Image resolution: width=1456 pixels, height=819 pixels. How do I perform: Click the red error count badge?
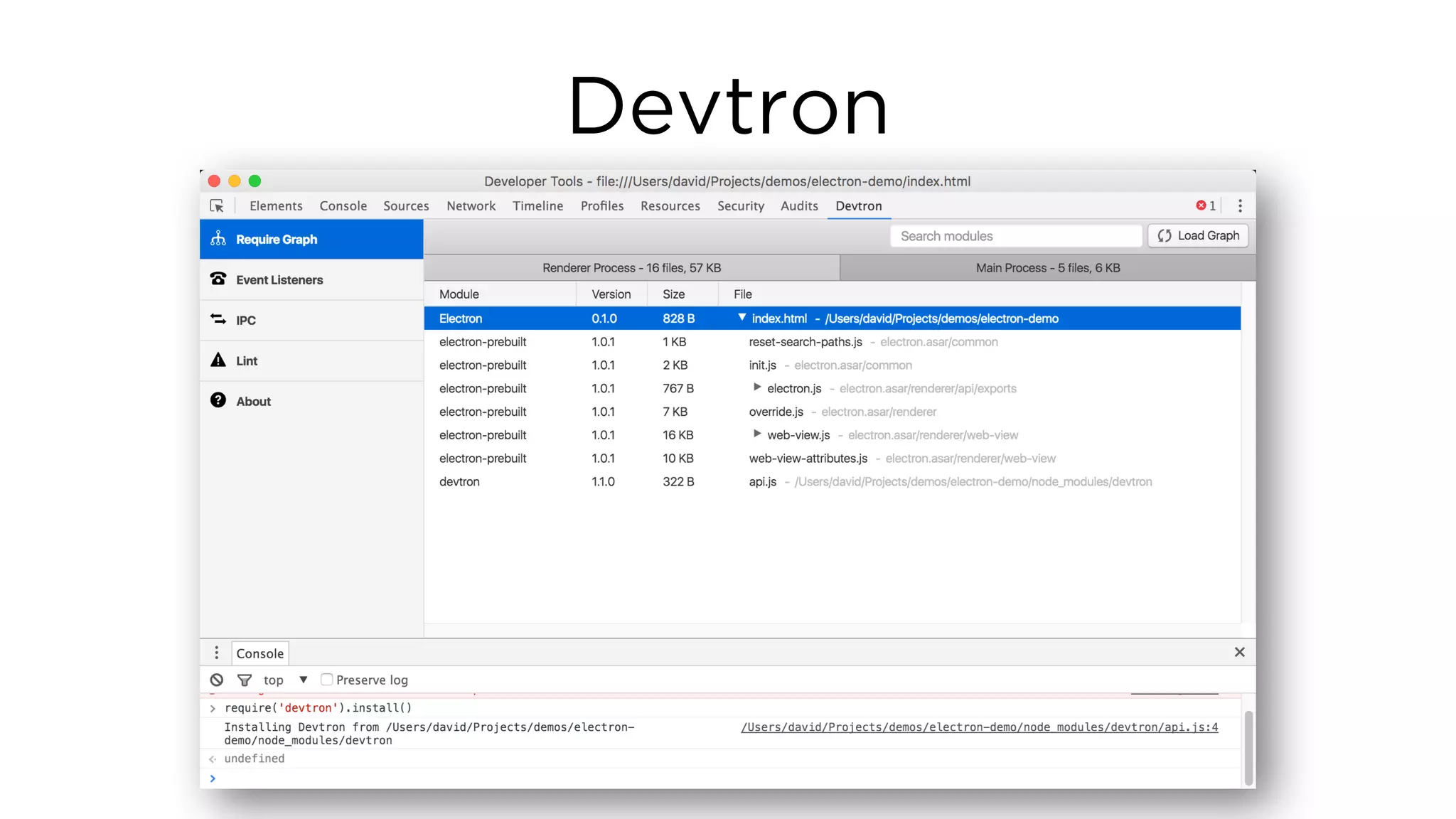click(x=1206, y=205)
